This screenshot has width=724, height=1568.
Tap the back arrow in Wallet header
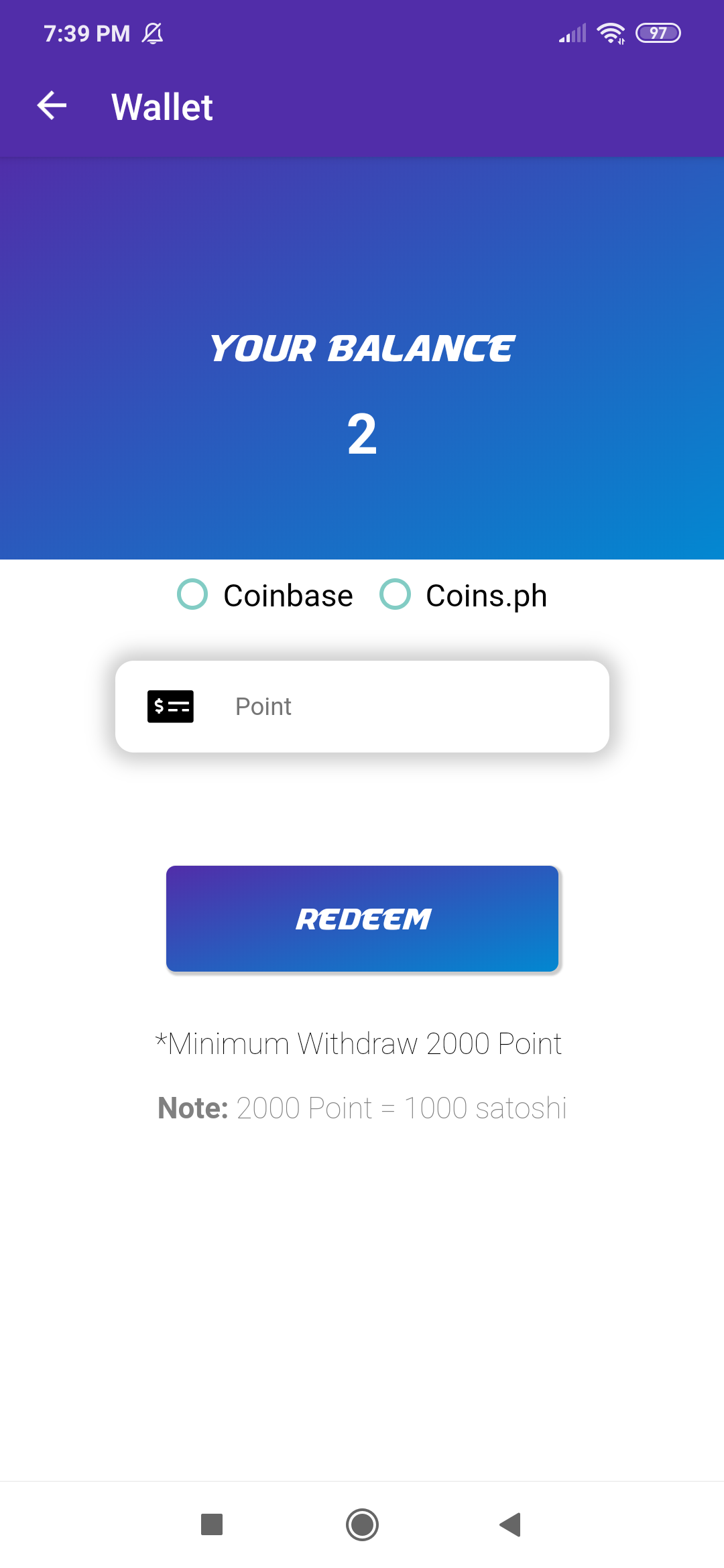(x=52, y=106)
